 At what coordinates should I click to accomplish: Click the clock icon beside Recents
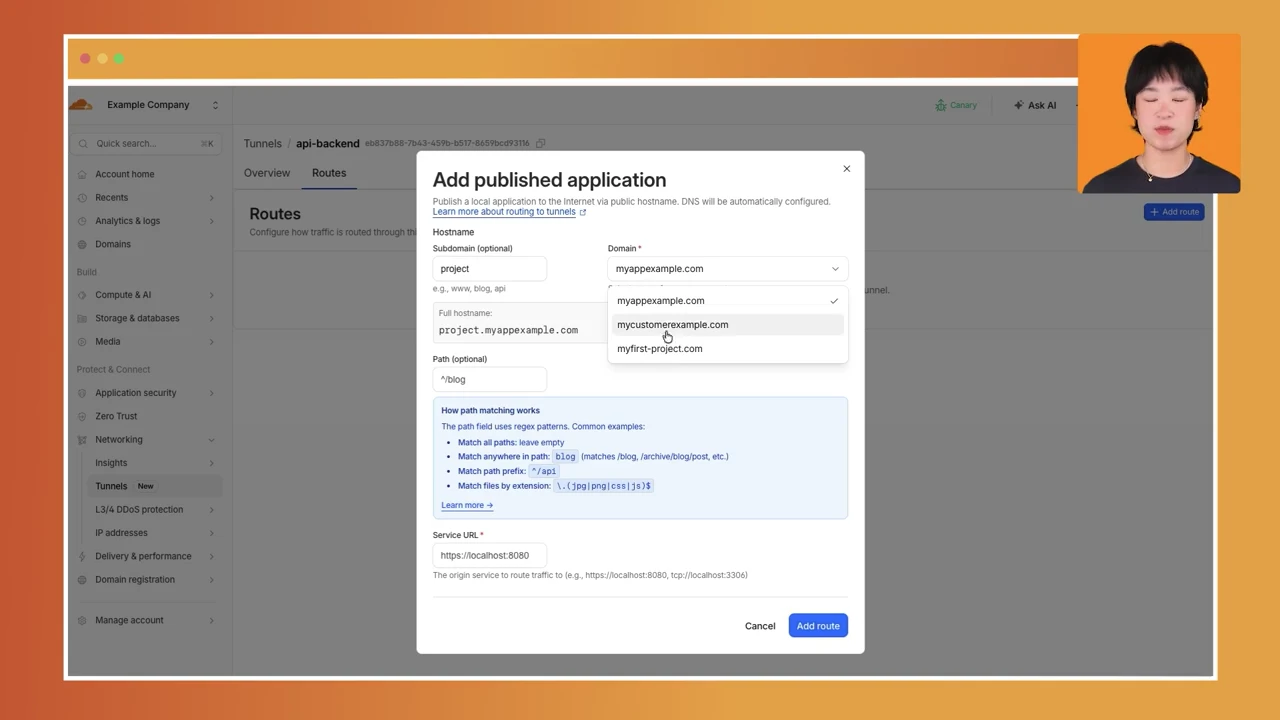click(82, 197)
